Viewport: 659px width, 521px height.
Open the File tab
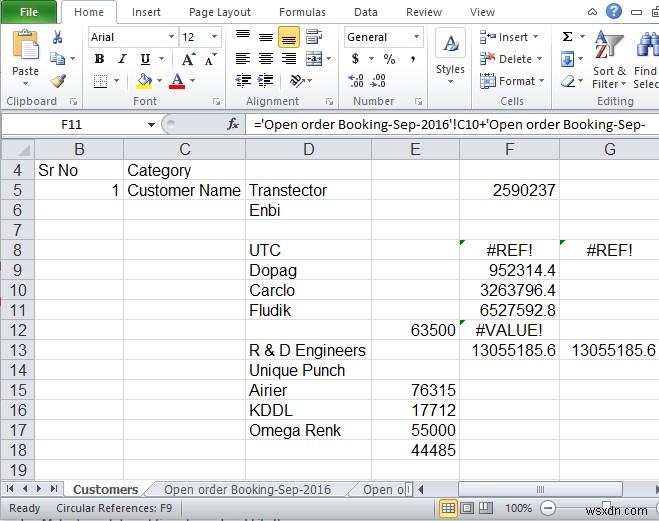[29, 12]
